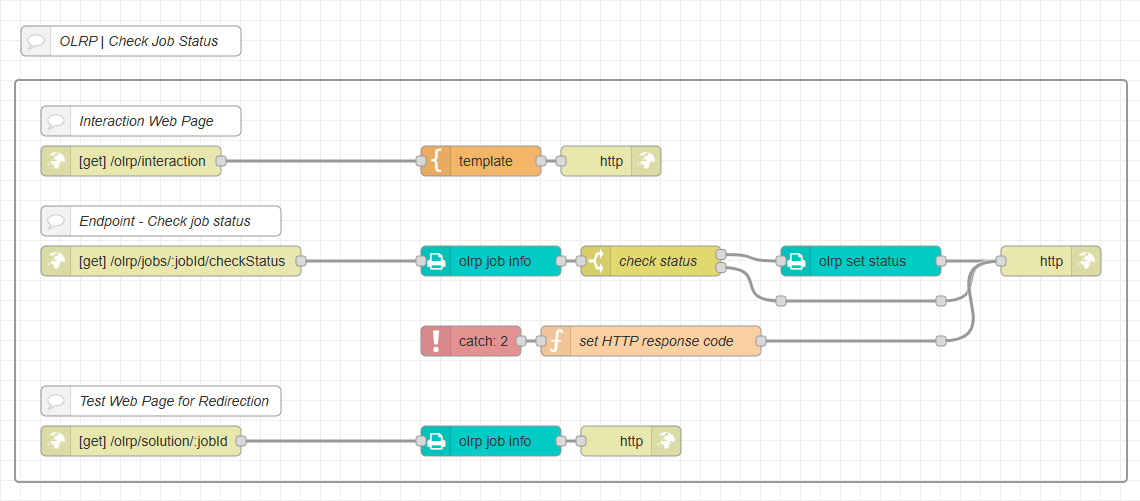Click output port of set HTTP response code

[761, 341]
